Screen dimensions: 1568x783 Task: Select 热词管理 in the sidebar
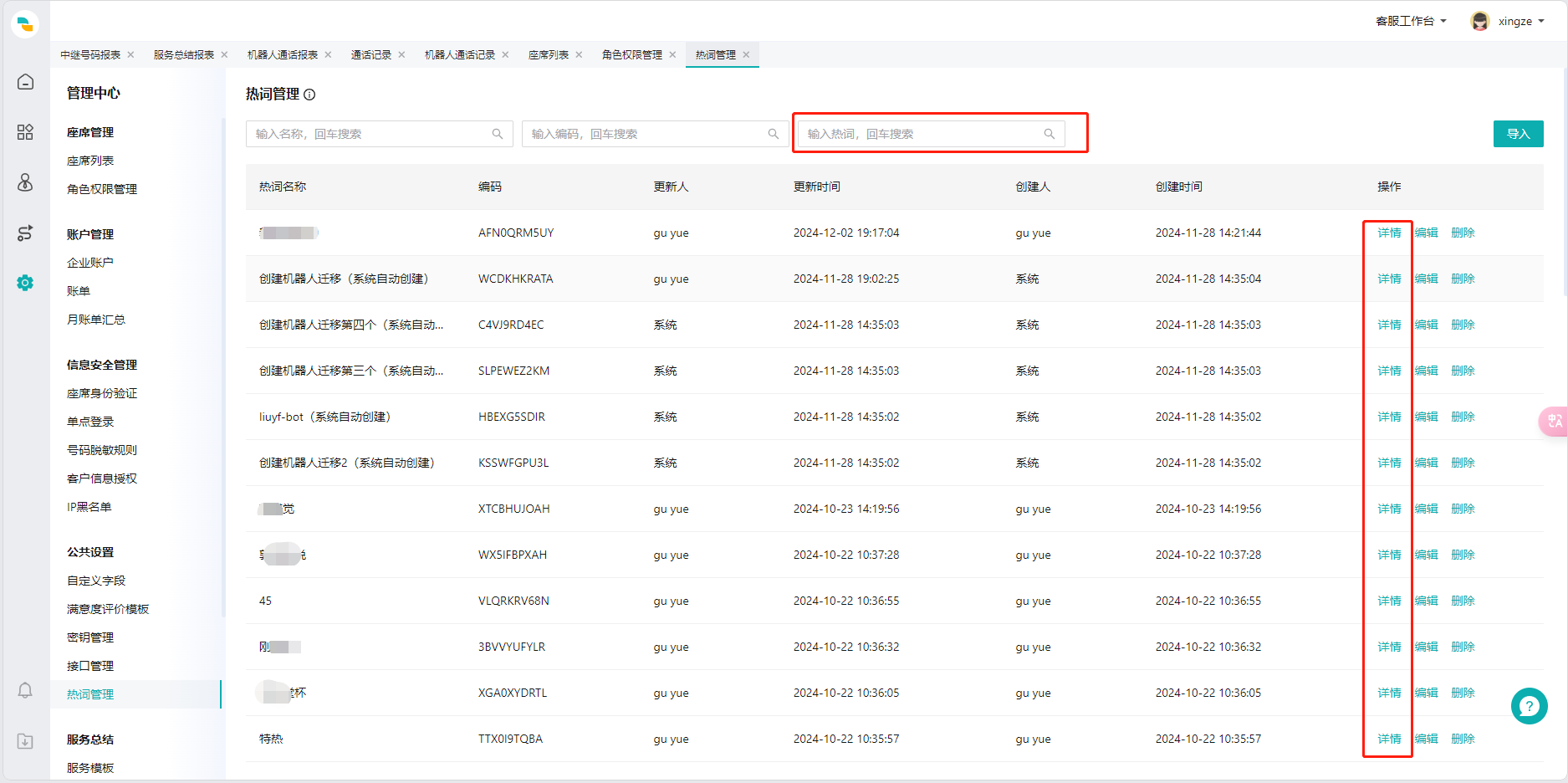(x=90, y=694)
